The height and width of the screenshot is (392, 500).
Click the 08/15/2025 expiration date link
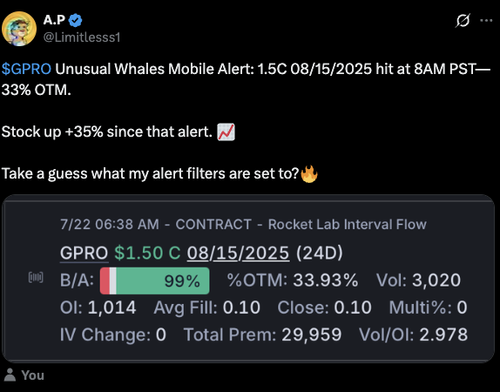[x=238, y=253]
